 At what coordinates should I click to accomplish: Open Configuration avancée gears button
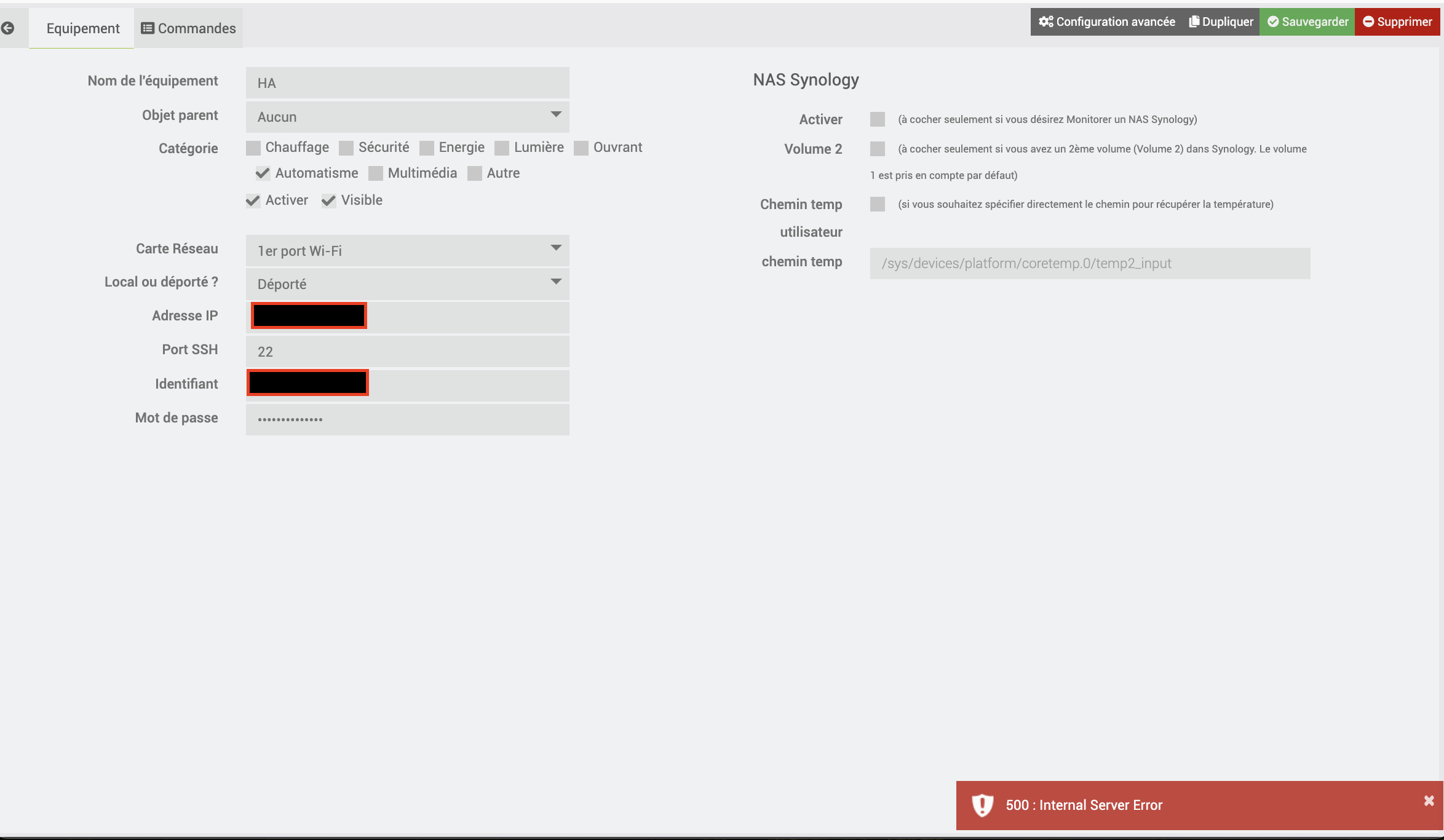[1106, 22]
